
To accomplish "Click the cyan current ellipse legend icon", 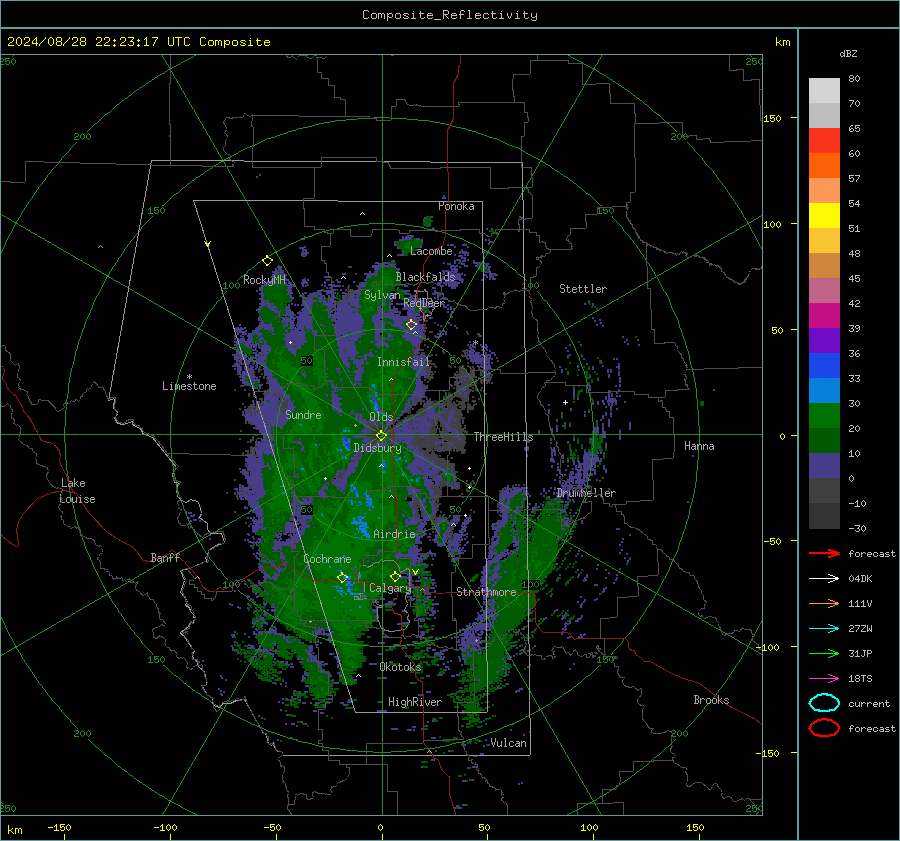I will point(824,703).
